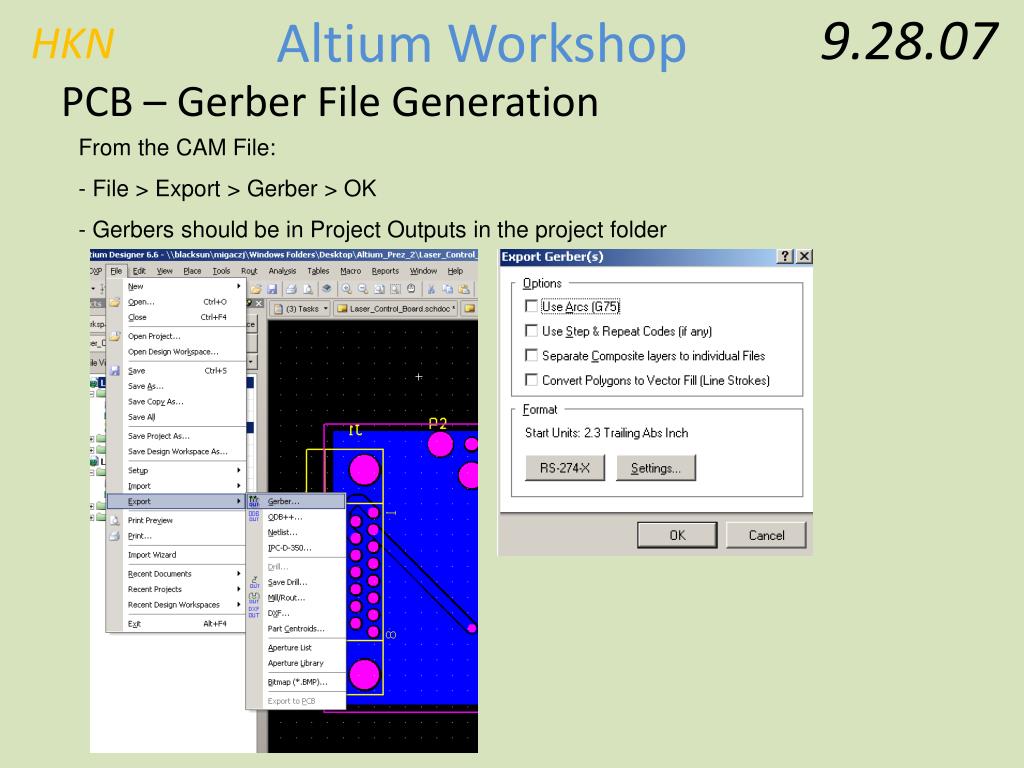
Task: Click the mill OUT icon beside Mill/Rout
Action: (254, 598)
